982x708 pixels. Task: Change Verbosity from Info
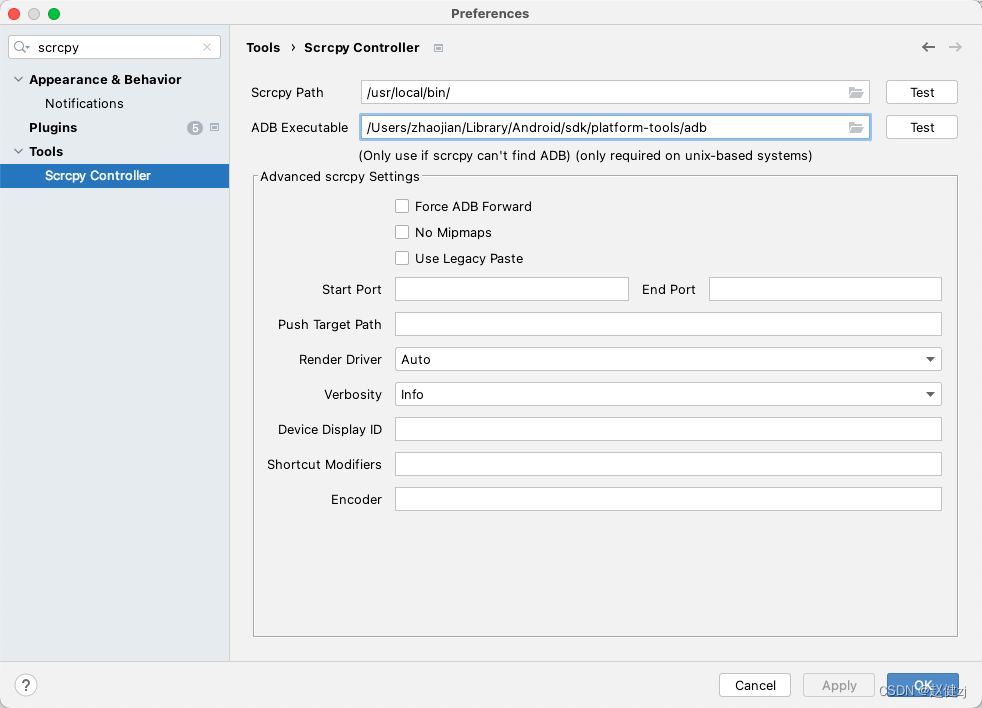(x=930, y=394)
